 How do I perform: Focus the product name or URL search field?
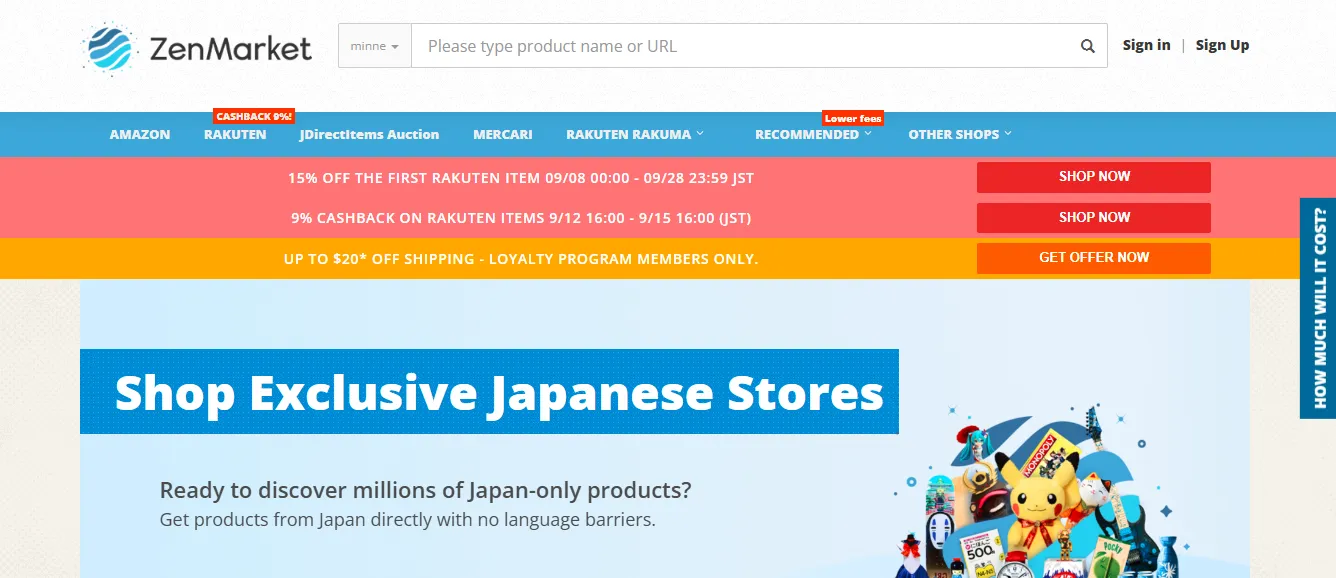click(x=745, y=46)
